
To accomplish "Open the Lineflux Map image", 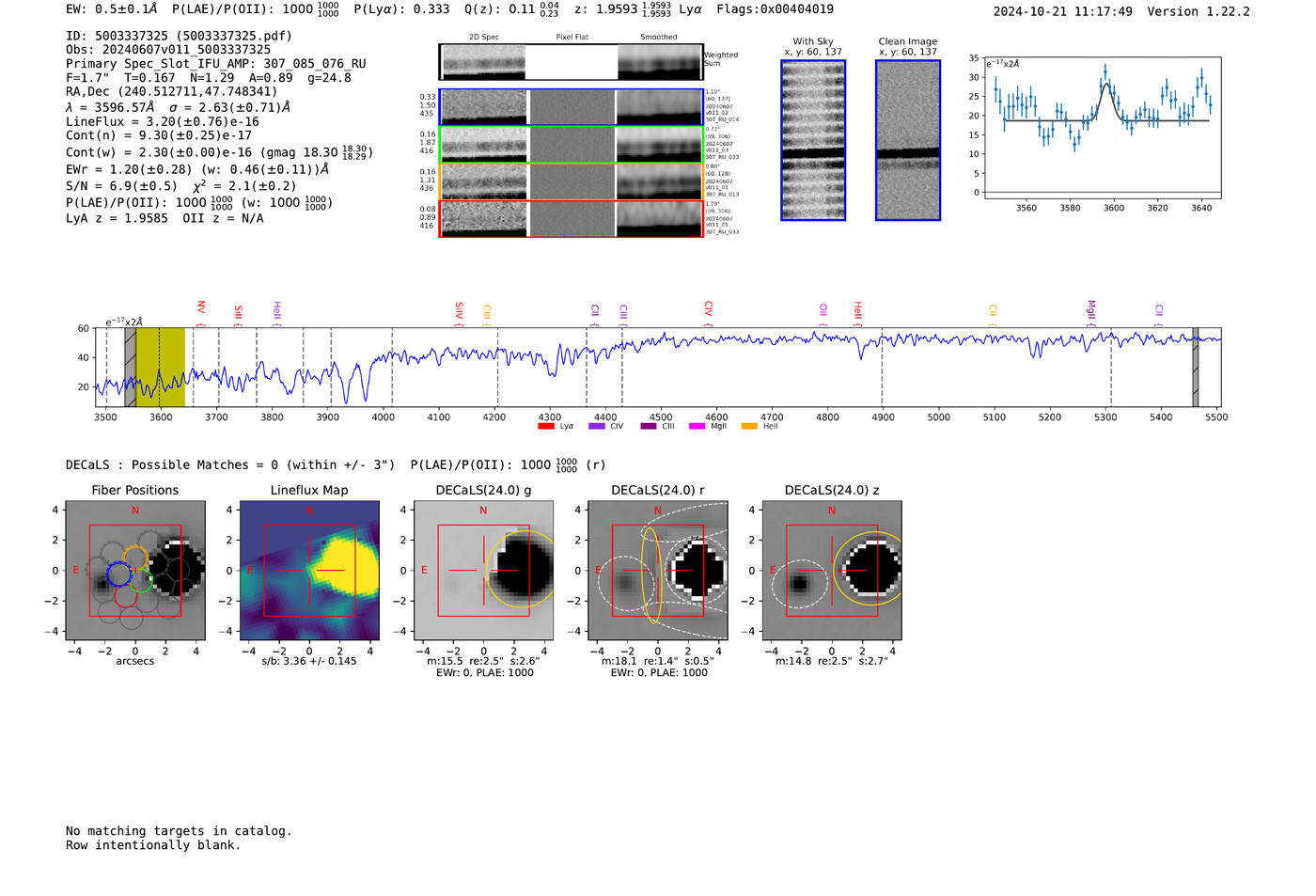I will coord(309,570).
